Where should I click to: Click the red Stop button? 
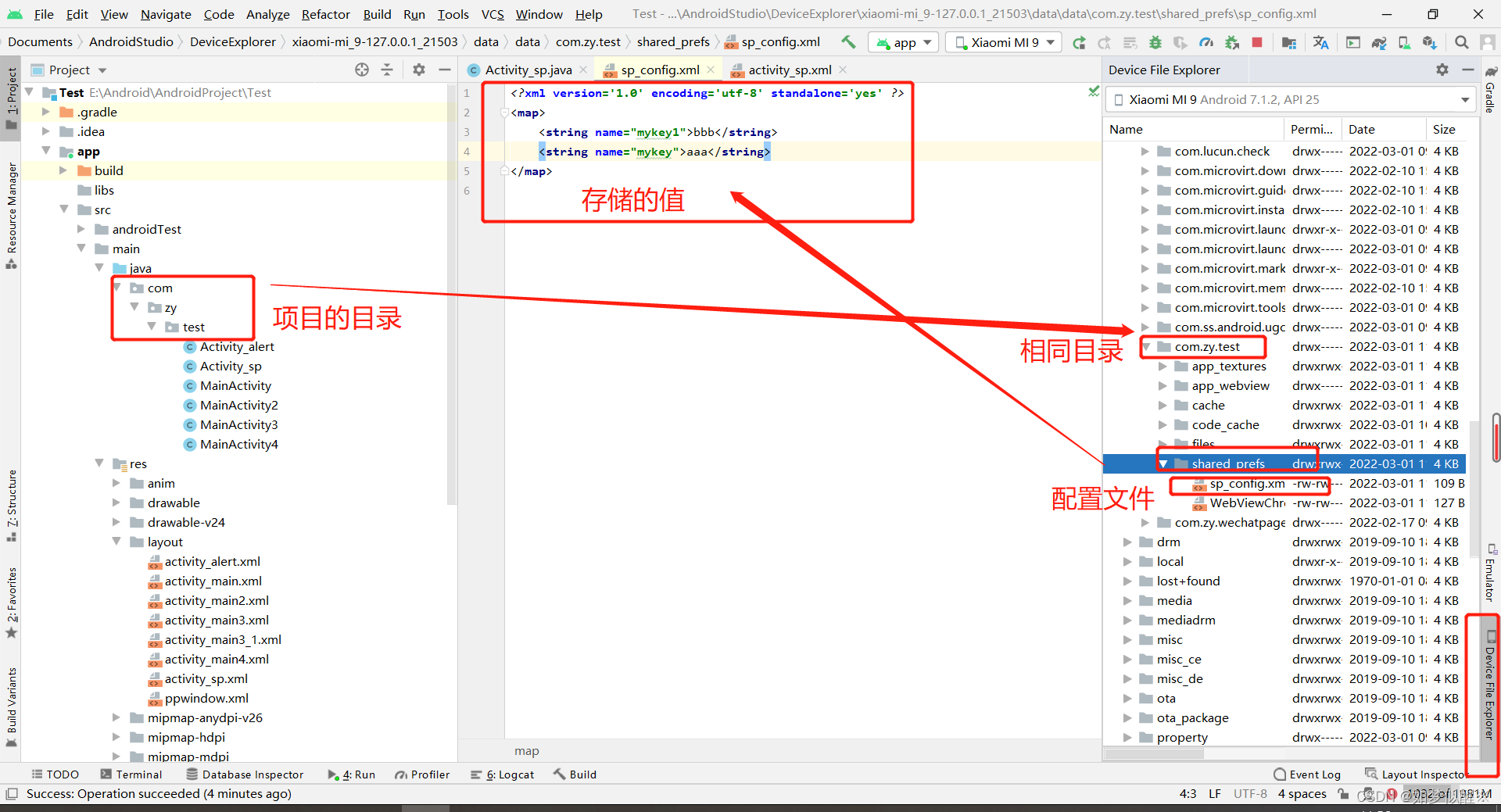pos(1257,42)
